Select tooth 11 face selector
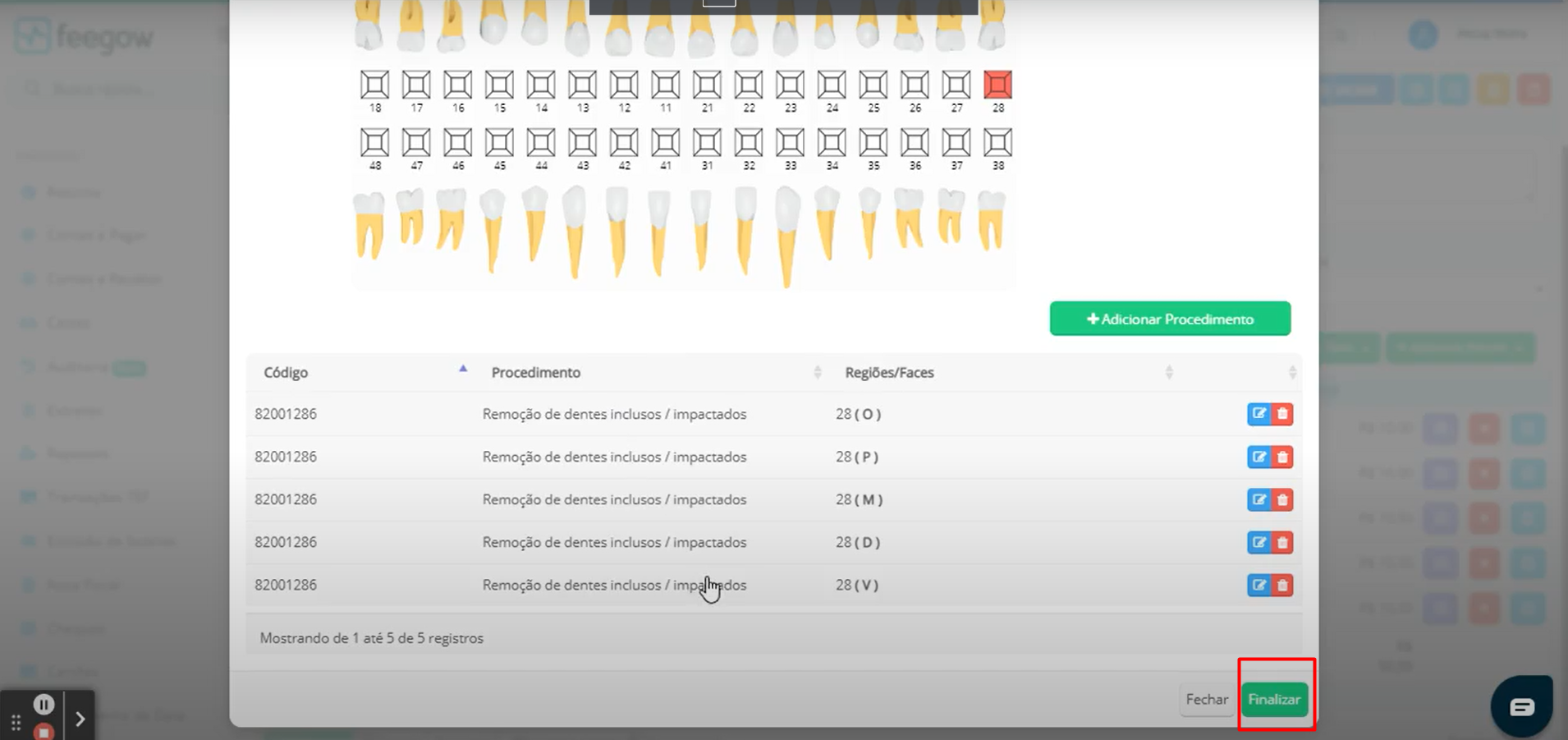 [x=665, y=85]
